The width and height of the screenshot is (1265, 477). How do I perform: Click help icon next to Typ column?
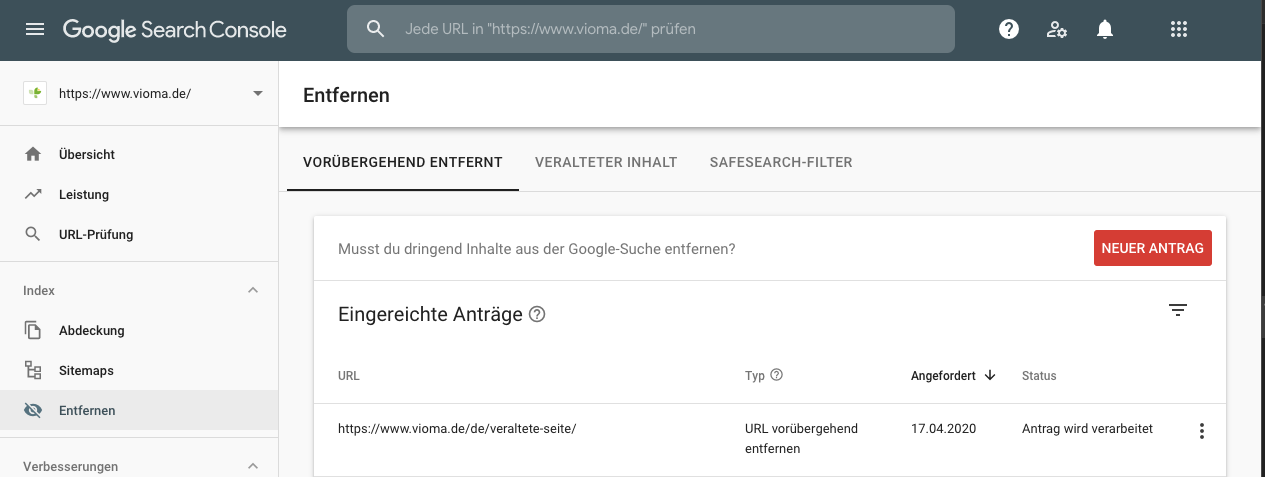click(x=776, y=376)
